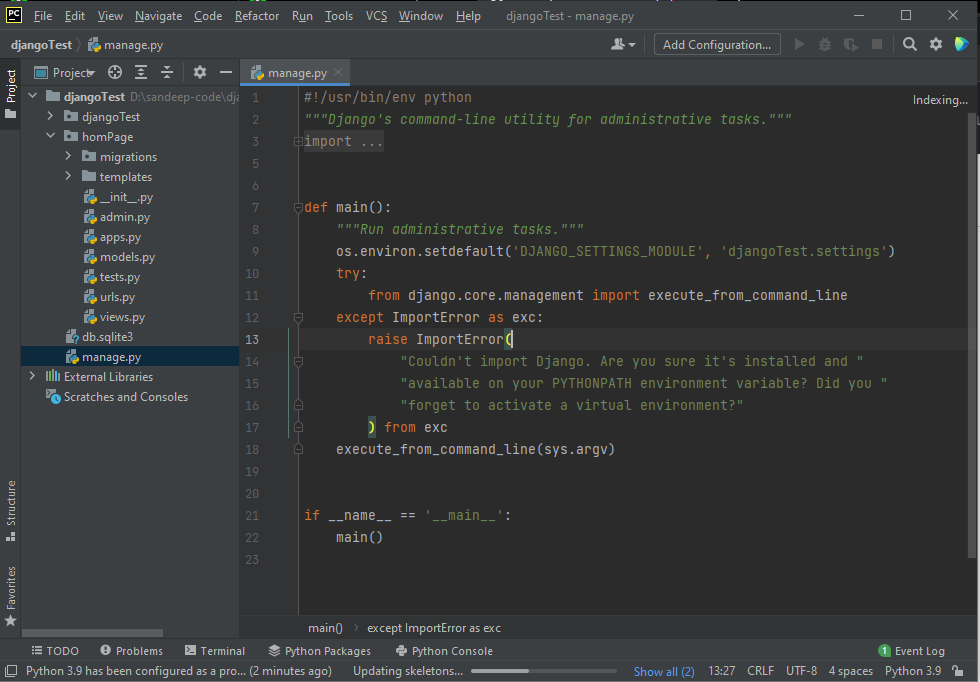This screenshot has width=980, height=682.
Task: Click Collapse All icon in Project panel
Action: pos(167,72)
